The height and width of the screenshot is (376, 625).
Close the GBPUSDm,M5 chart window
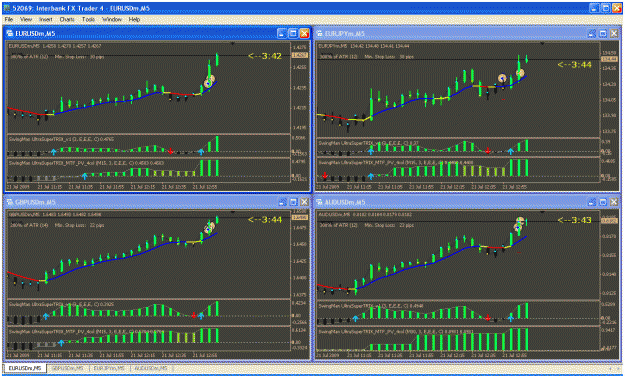(304, 202)
